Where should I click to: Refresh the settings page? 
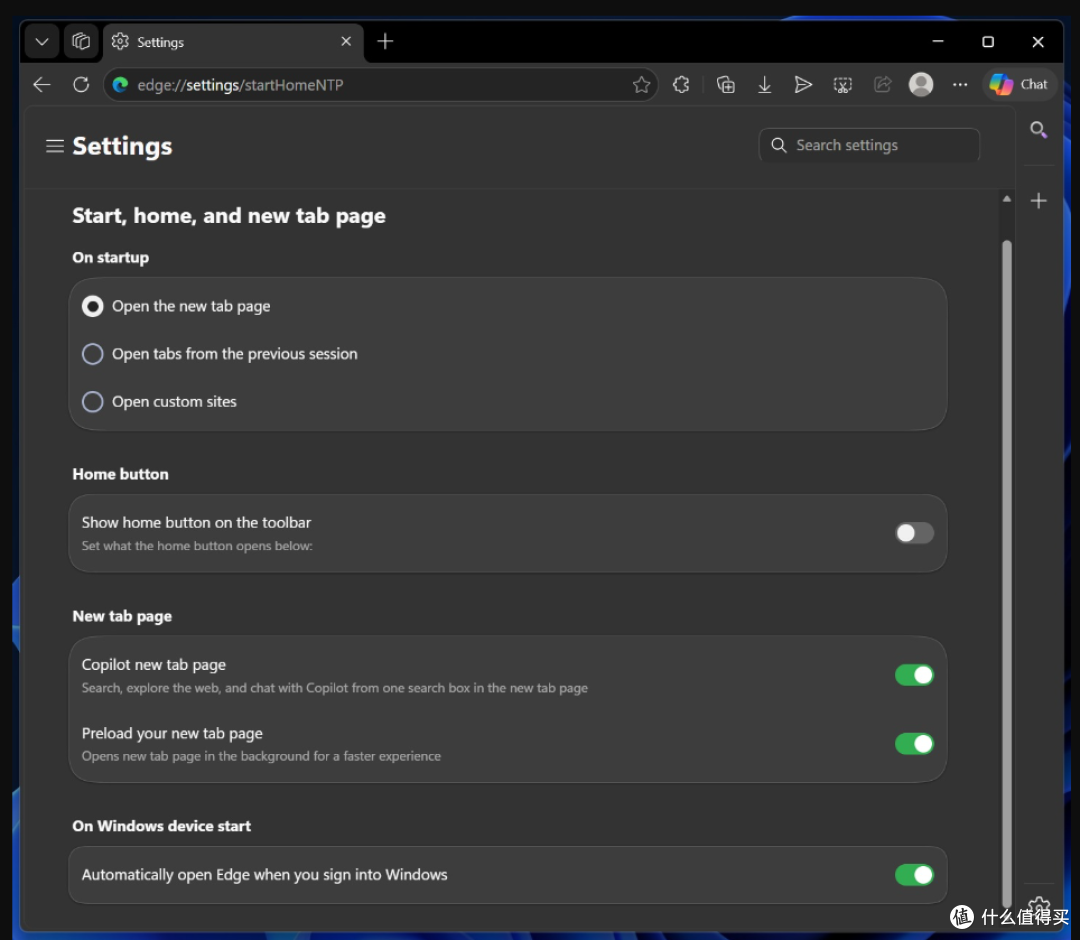[x=81, y=85]
